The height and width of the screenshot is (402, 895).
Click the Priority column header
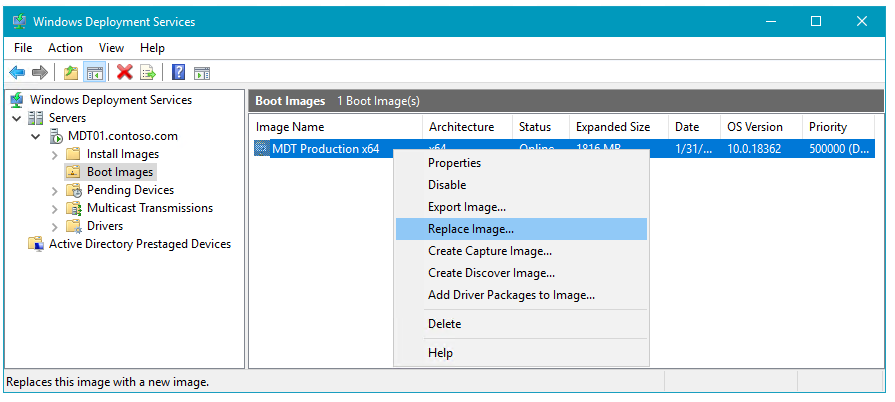pos(827,127)
